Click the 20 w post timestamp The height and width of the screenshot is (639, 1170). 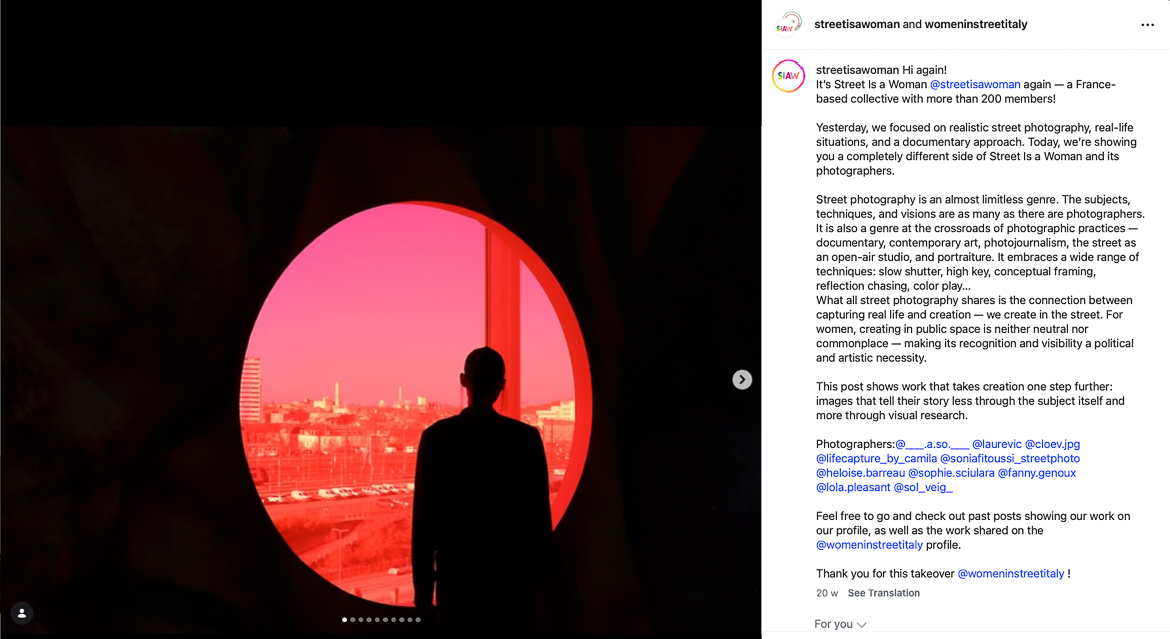coord(827,593)
